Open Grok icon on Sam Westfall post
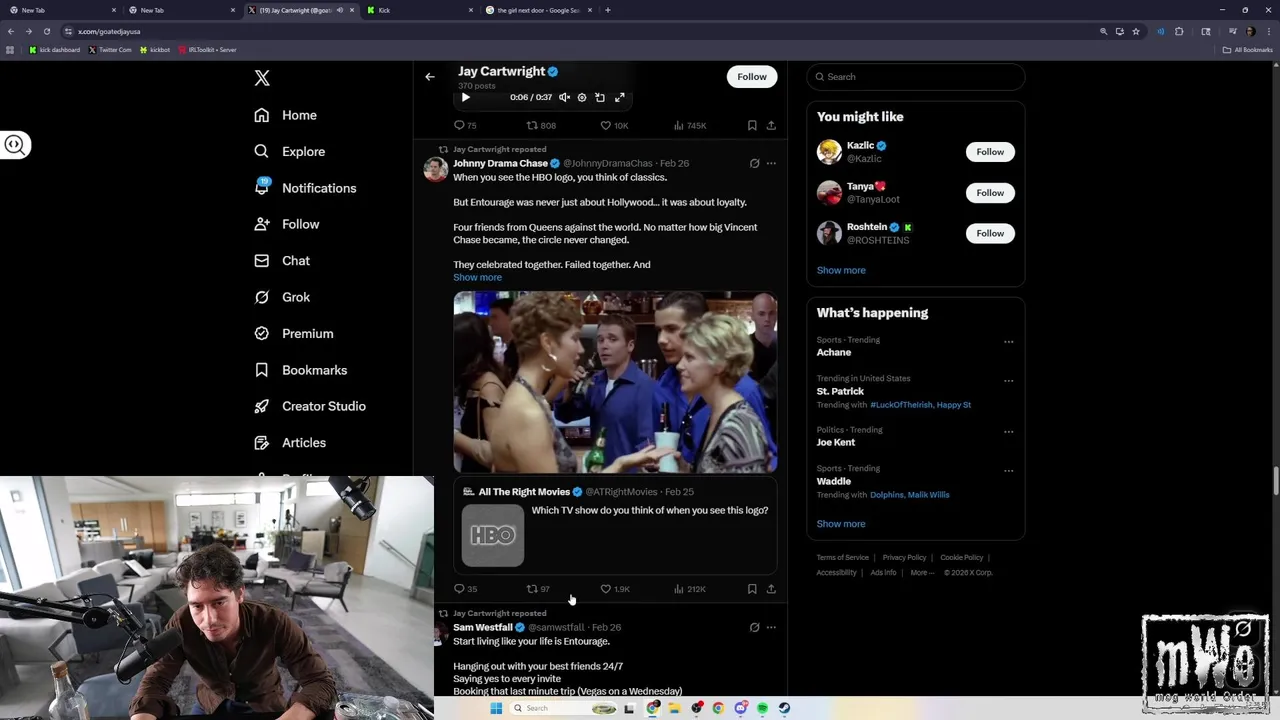 click(x=755, y=628)
